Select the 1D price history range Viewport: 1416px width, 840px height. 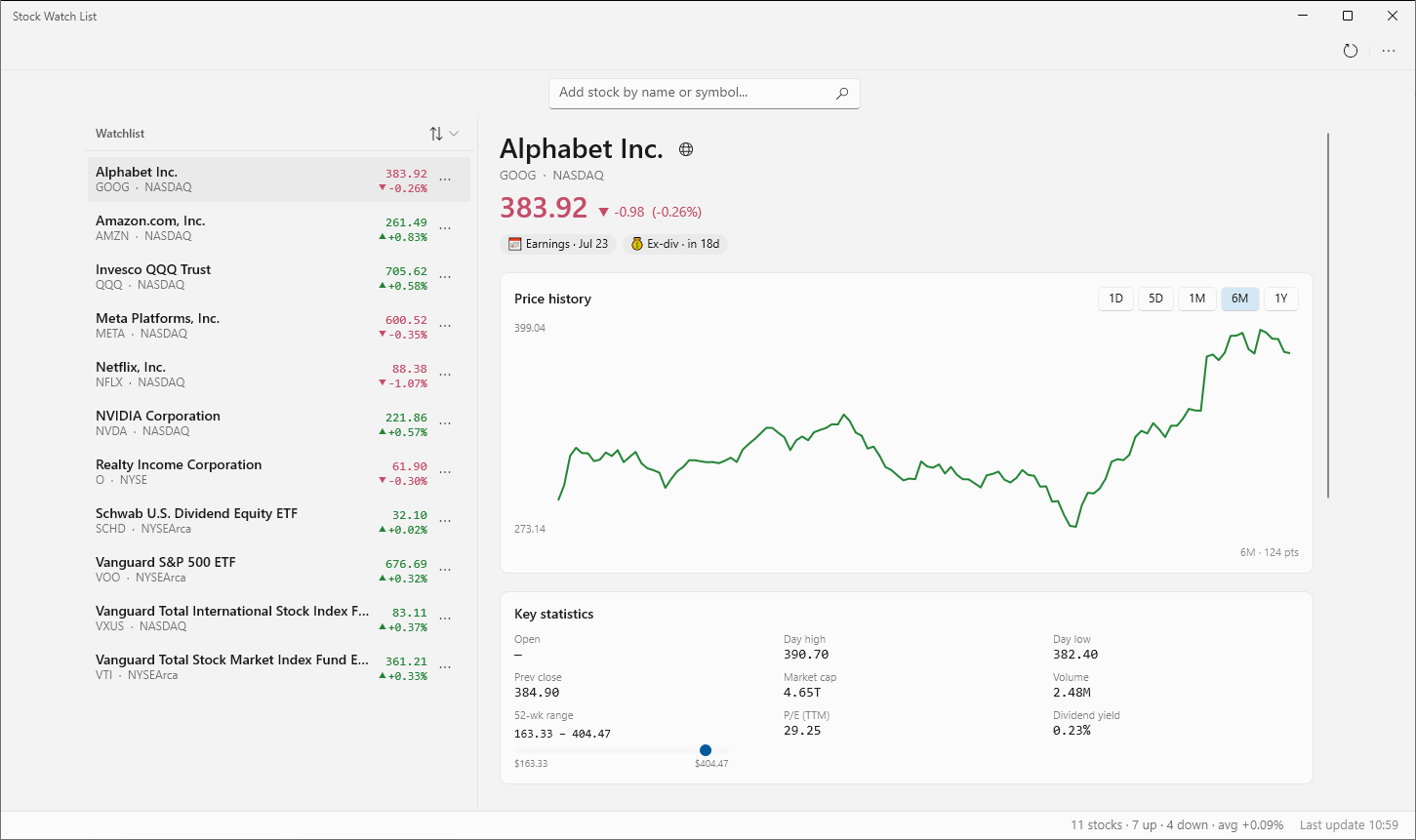(x=1115, y=299)
